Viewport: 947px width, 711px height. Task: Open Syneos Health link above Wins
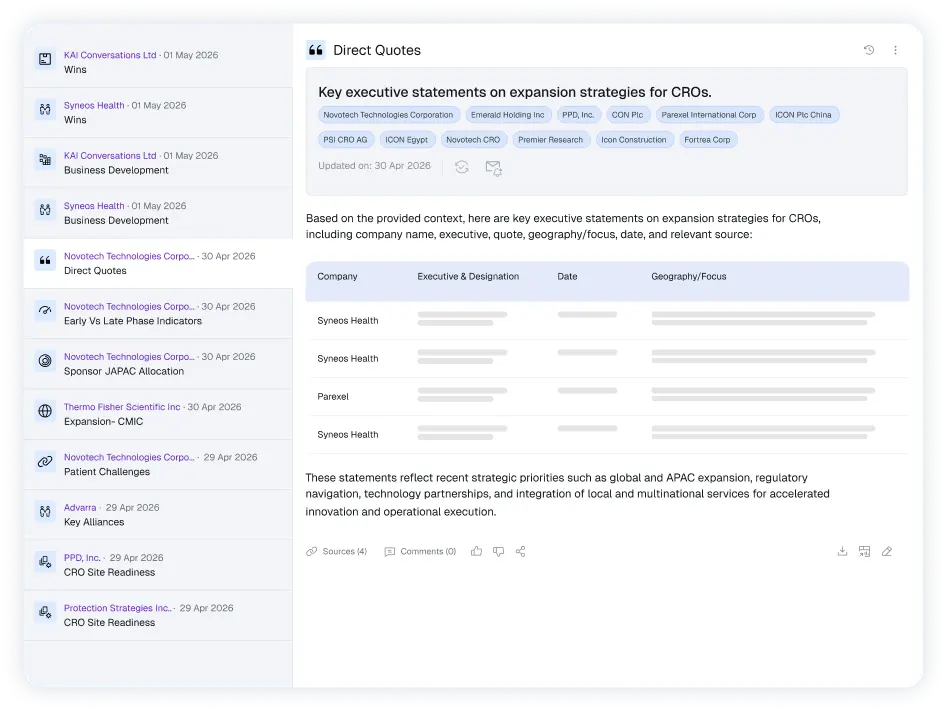click(94, 105)
